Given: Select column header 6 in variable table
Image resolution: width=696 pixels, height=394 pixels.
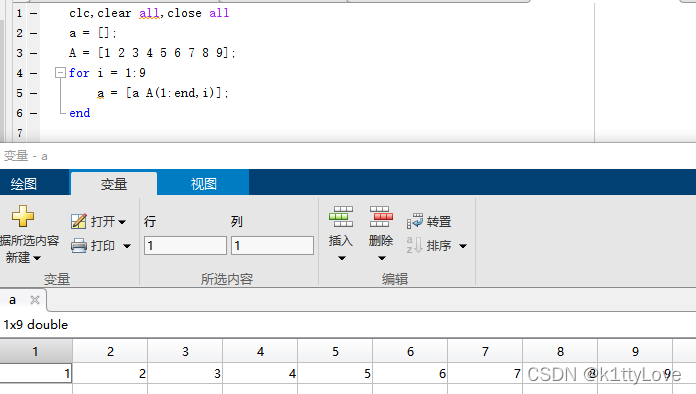Looking at the screenshot, I should coord(410,351).
